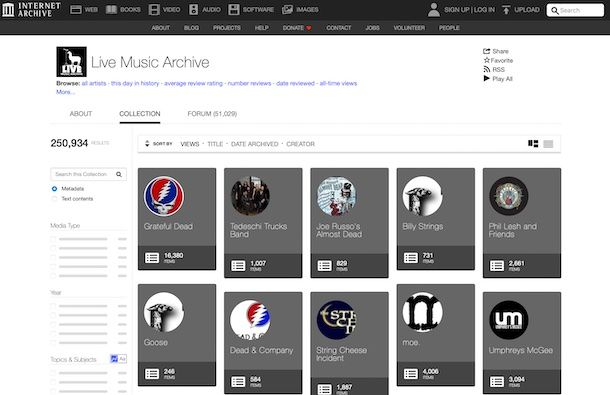610x395 pixels.
Task: Open this day in history link
Action: [135, 83]
